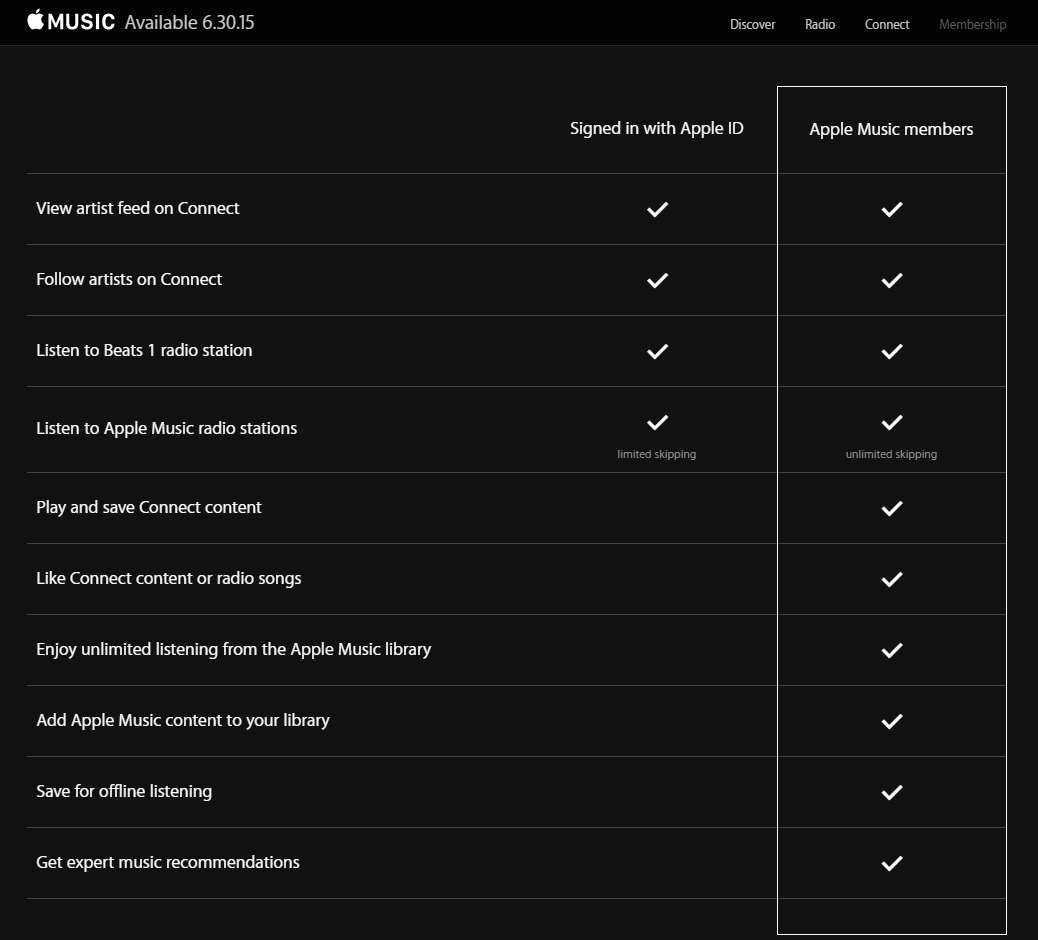1038x940 pixels.
Task: Click the Apple Music members column header
Action: (x=891, y=129)
